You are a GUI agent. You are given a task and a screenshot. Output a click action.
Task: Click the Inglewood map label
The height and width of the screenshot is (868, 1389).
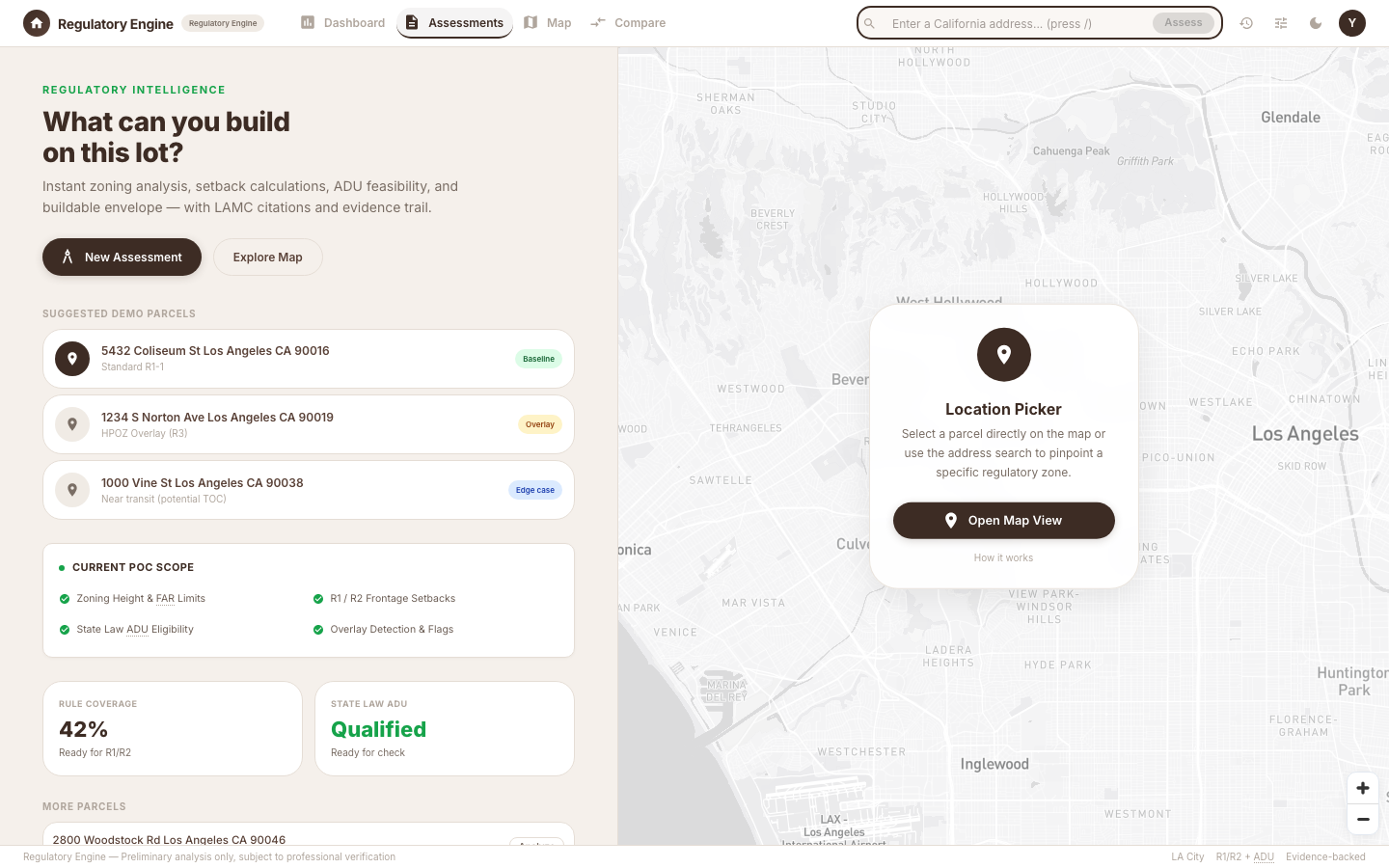[994, 765]
